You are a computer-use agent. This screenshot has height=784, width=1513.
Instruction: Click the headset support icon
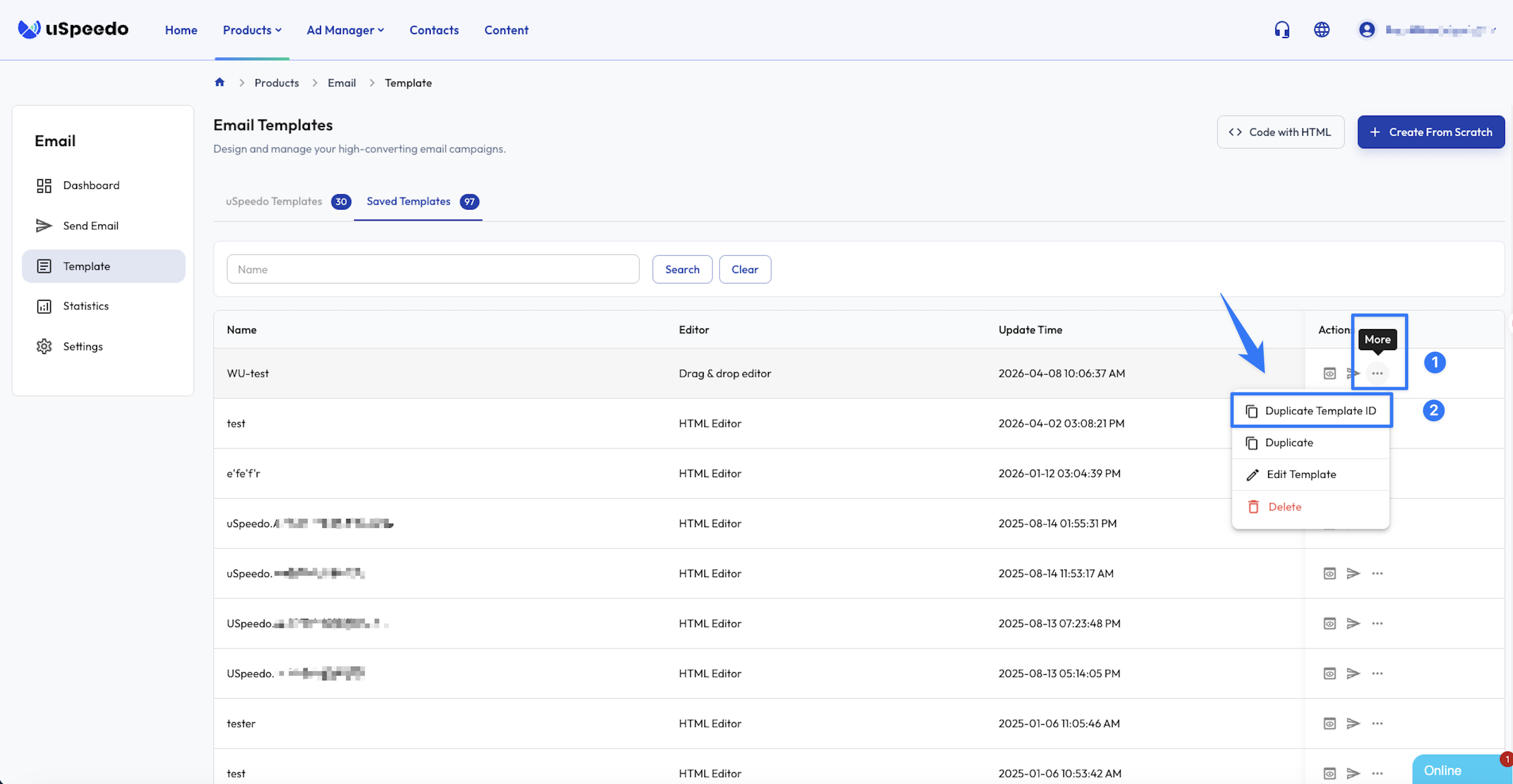tap(1282, 29)
